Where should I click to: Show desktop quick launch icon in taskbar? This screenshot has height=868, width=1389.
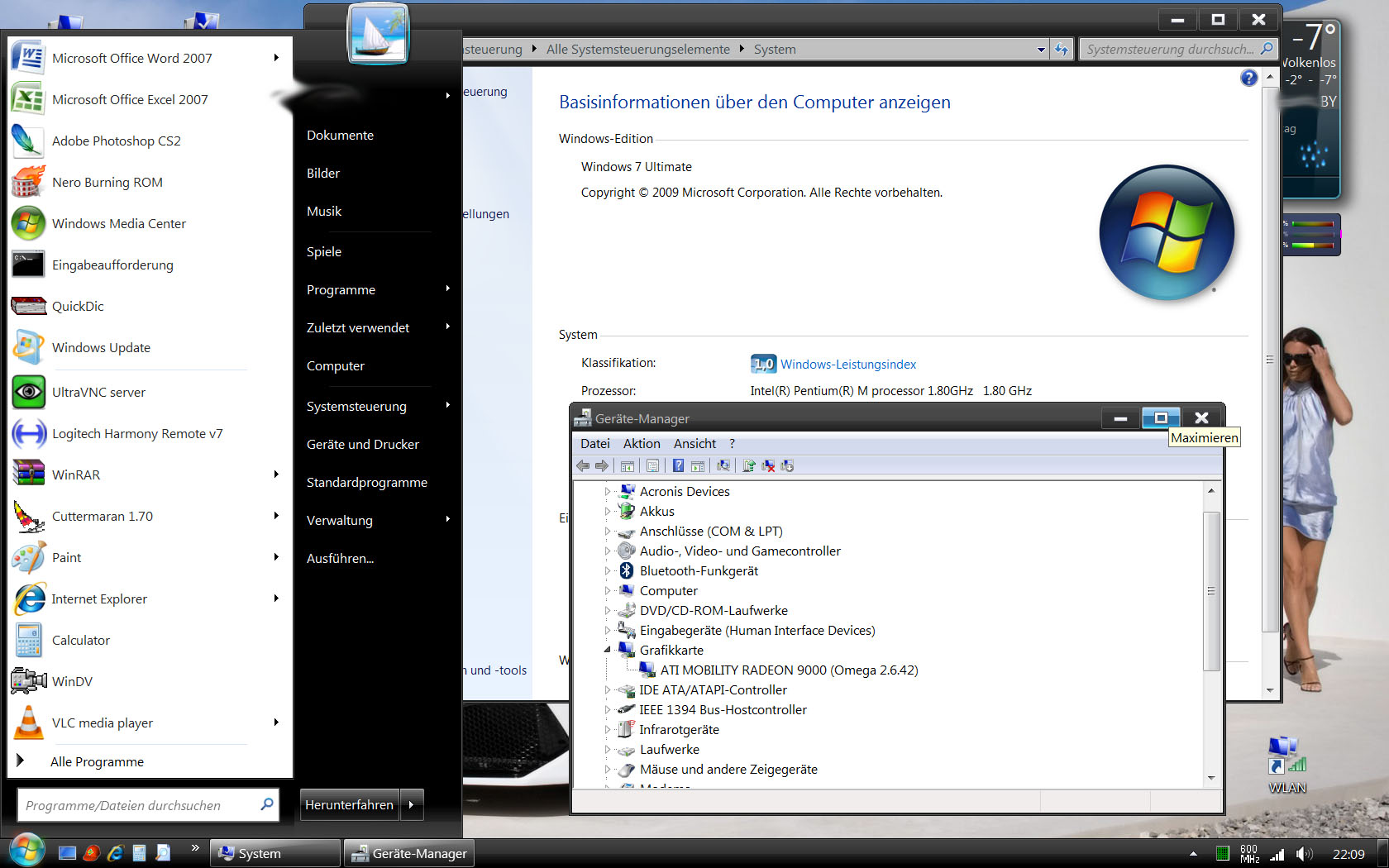tap(68, 853)
